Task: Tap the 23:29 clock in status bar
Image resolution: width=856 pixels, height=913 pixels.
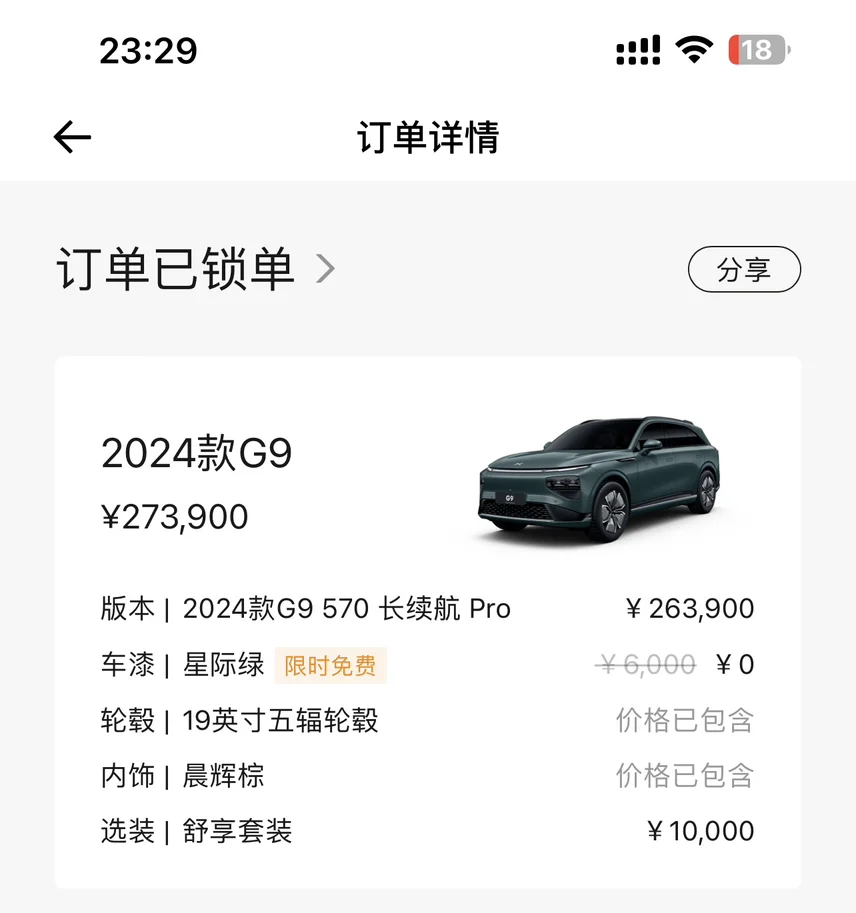Action: coord(148,49)
